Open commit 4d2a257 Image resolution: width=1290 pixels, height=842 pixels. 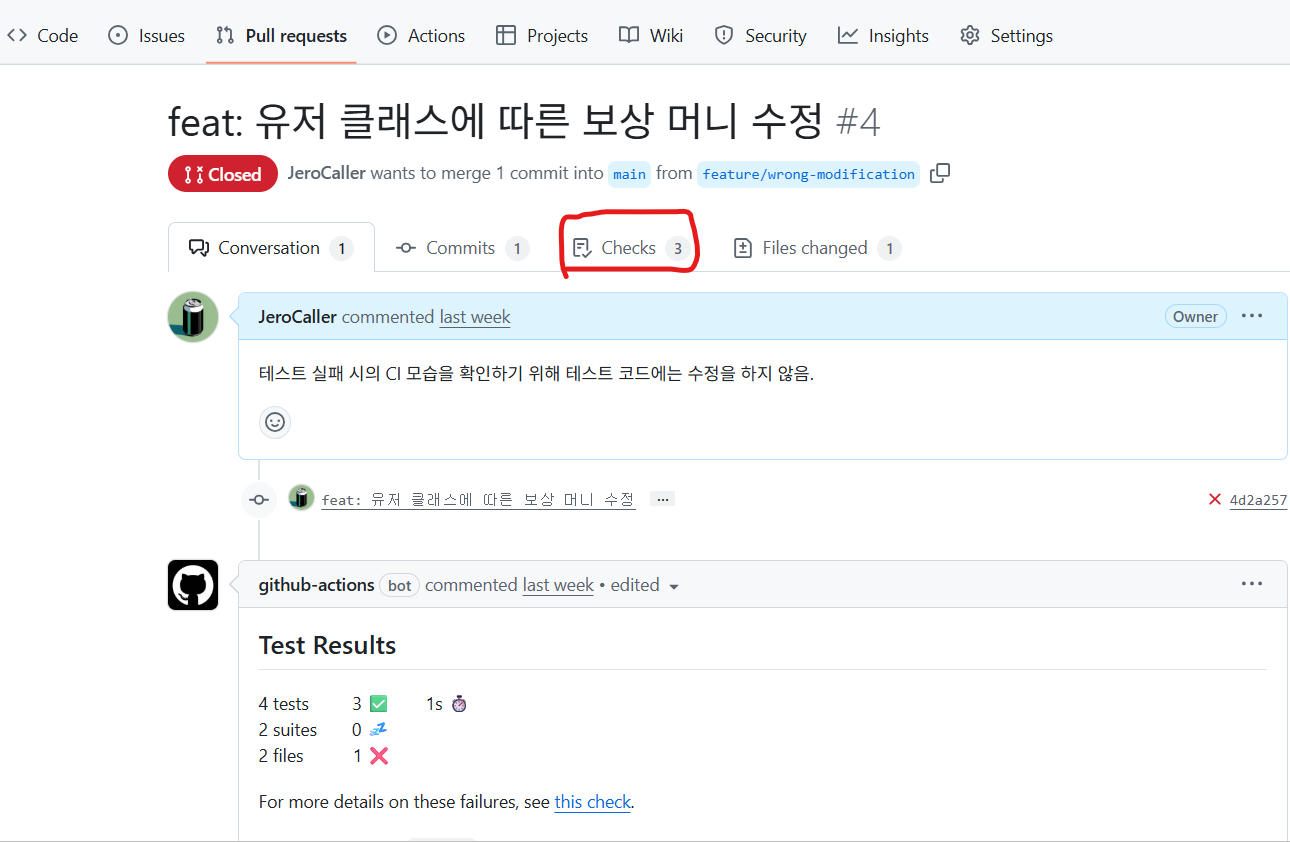[x=1257, y=498]
